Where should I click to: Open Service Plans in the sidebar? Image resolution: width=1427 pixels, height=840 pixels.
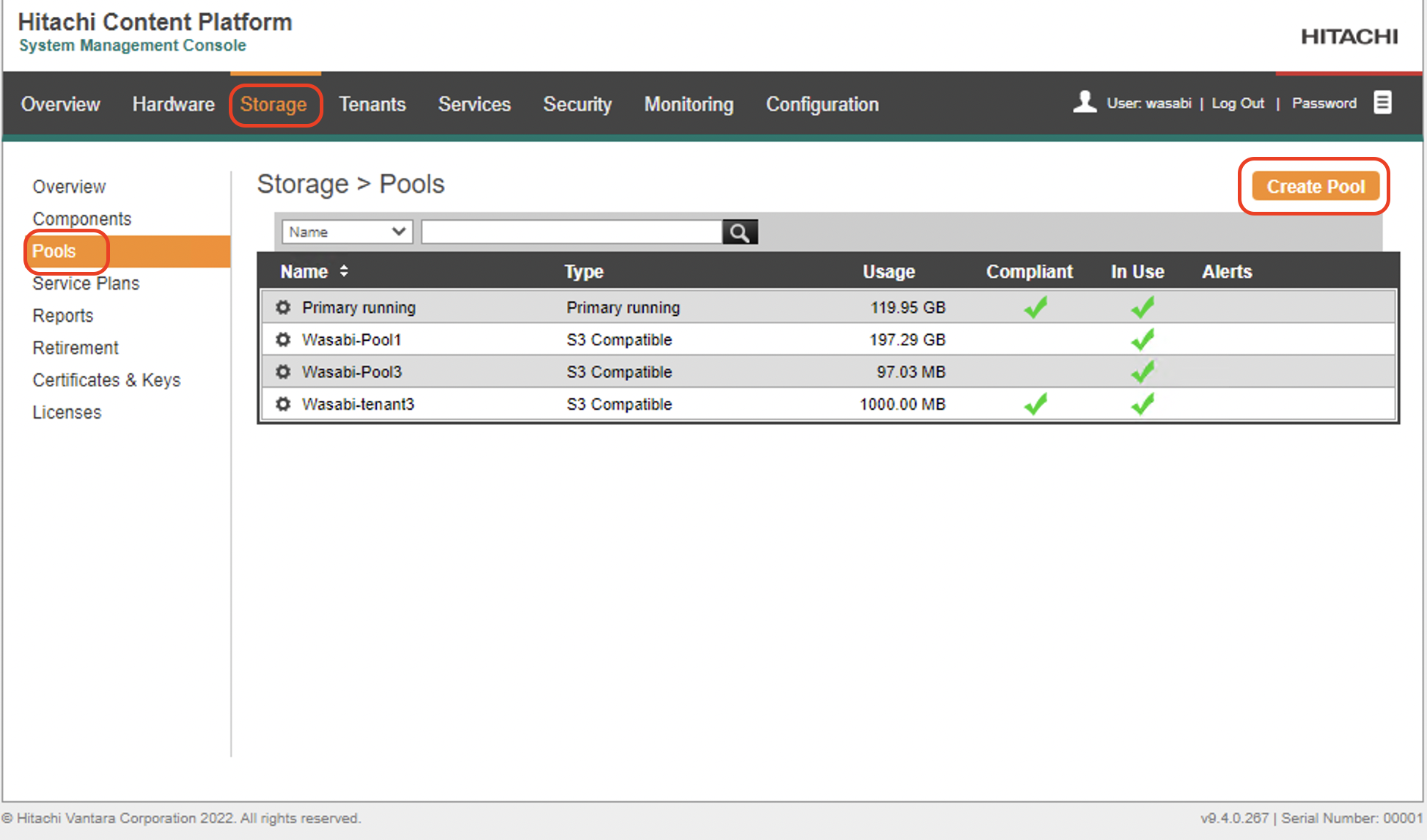[86, 284]
